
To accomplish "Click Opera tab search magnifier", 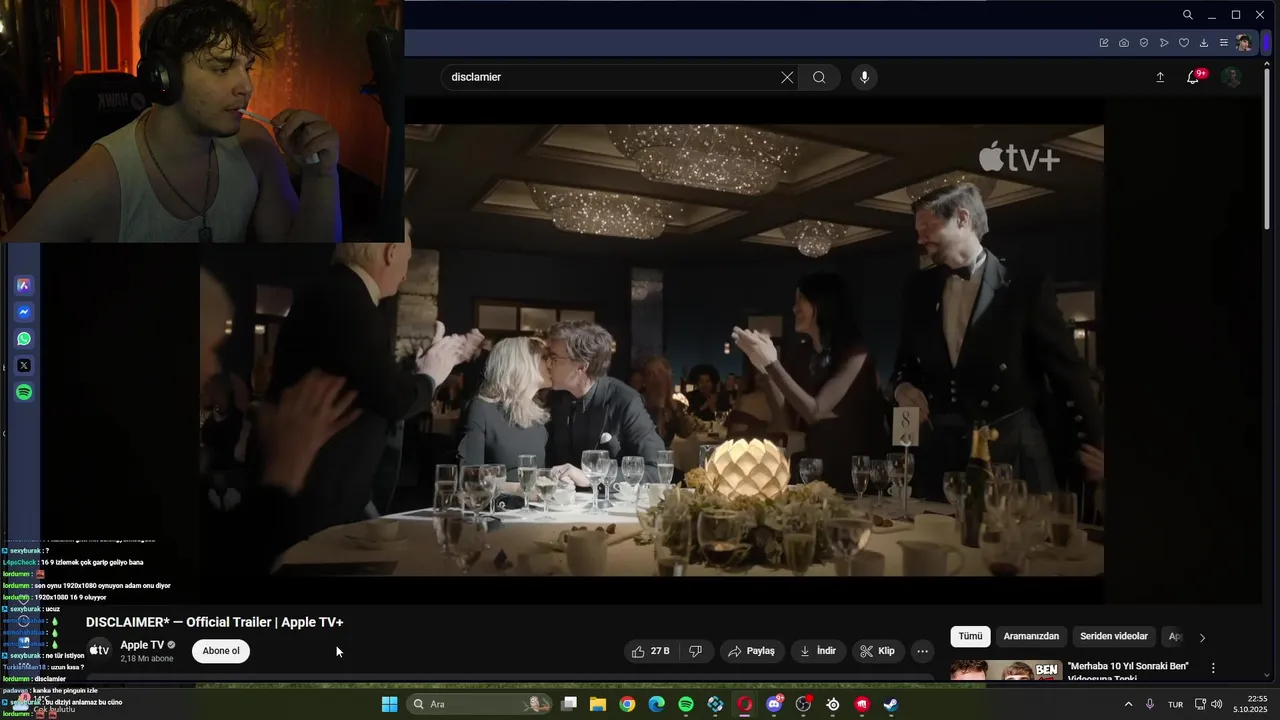I will point(1187,15).
